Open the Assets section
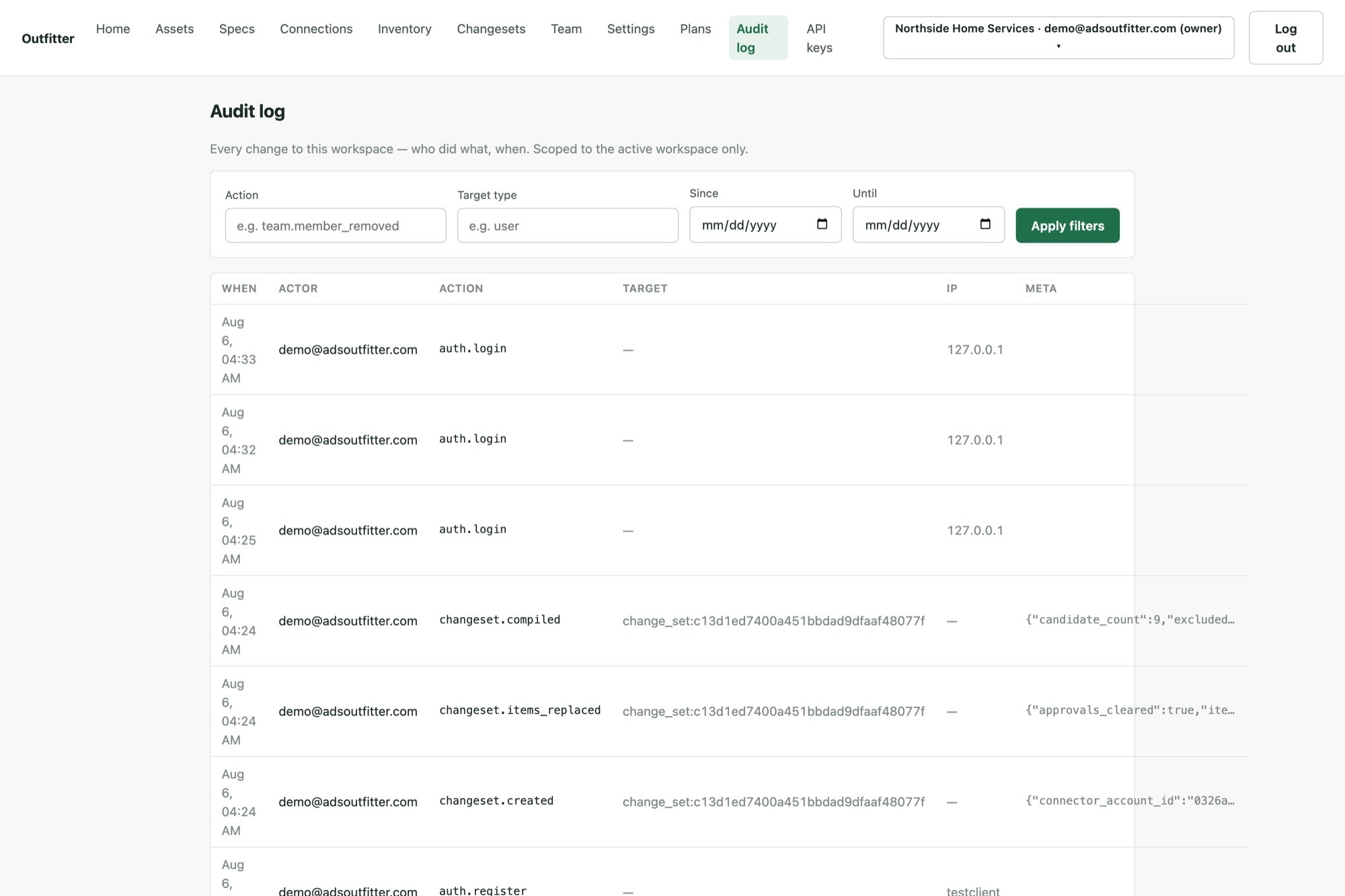Viewport: 1345px width, 896px height. 174,29
